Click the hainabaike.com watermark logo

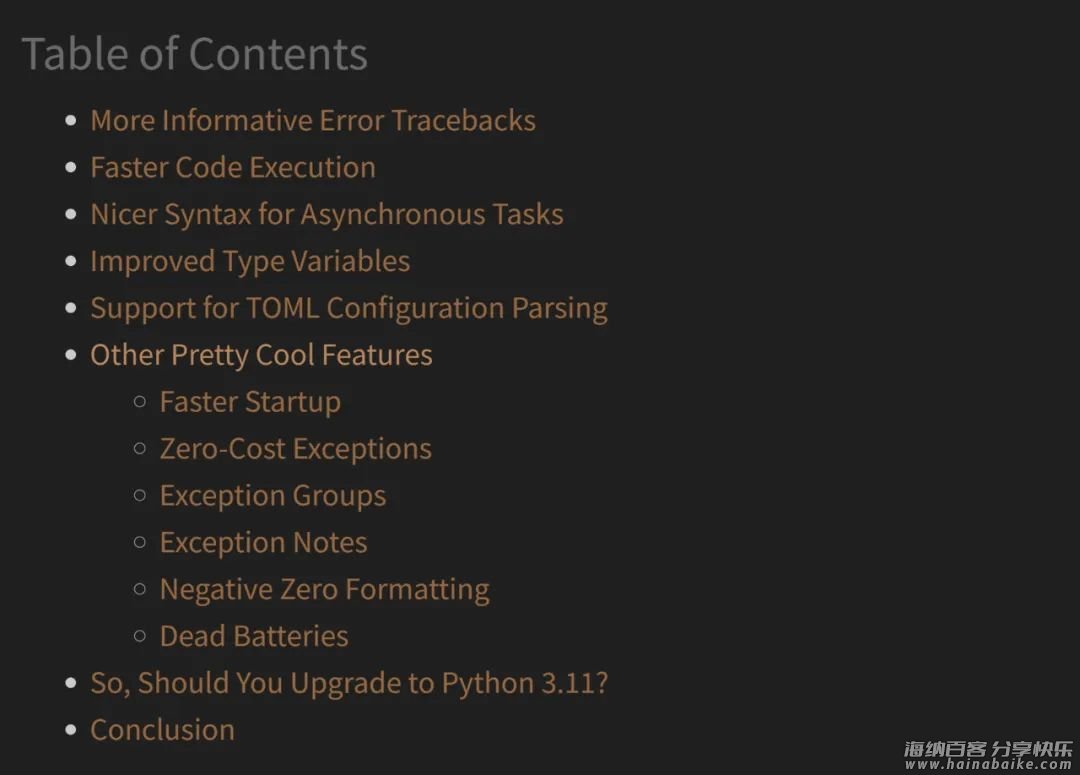988,755
